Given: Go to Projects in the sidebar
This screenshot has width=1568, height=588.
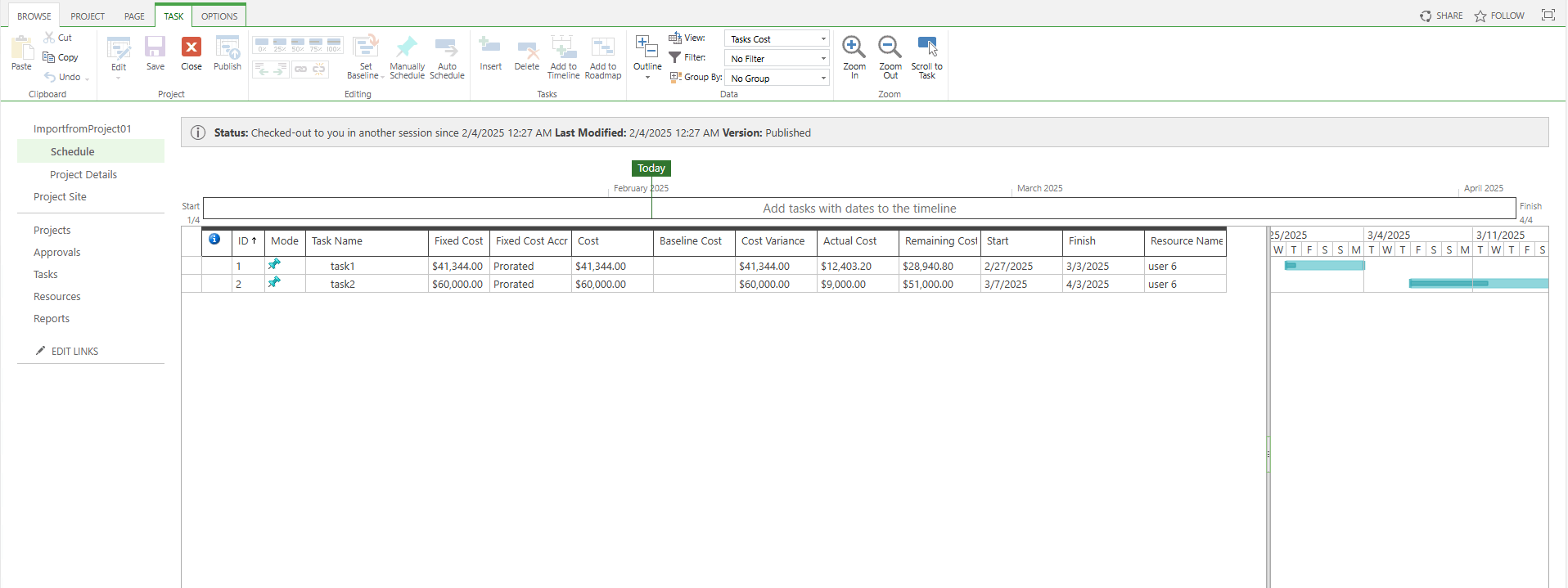Looking at the screenshot, I should pyautogui.click(x=52, y=230).
